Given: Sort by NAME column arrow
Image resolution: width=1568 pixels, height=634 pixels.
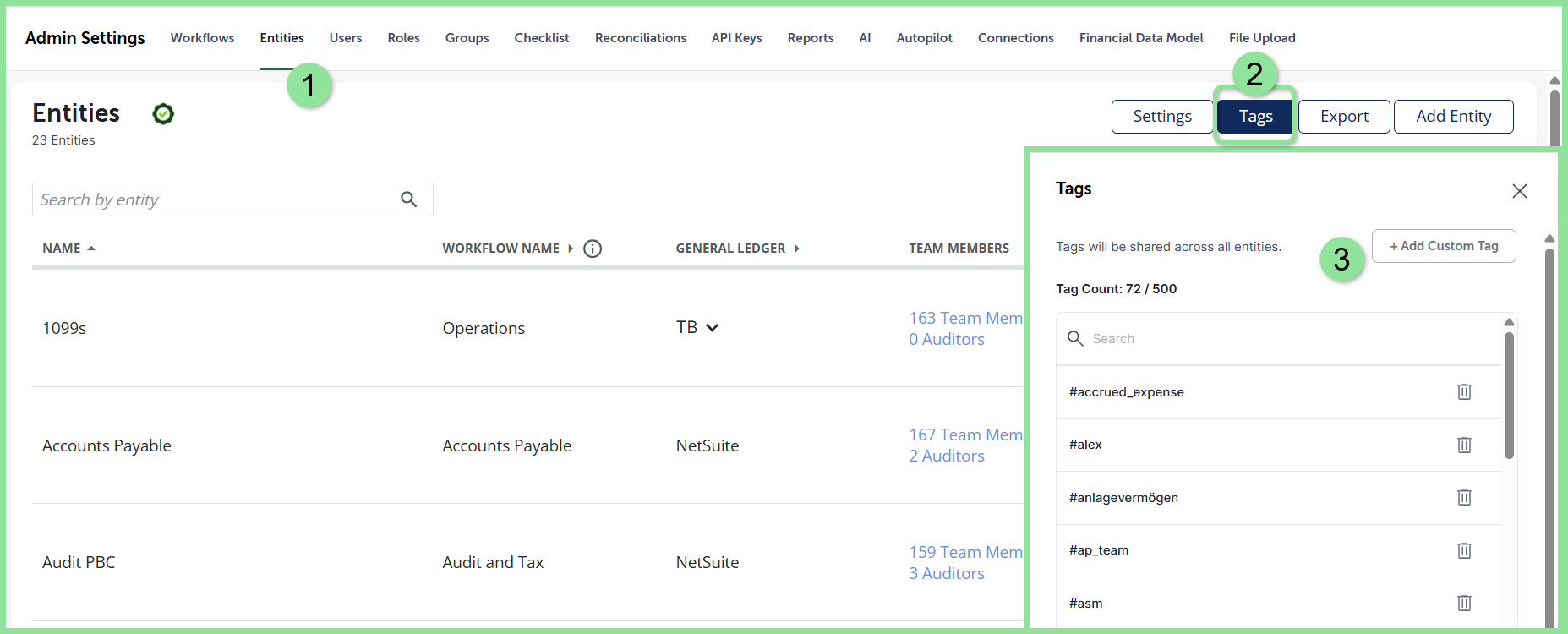Looking at the screenshot, I should tap(91, 249).
